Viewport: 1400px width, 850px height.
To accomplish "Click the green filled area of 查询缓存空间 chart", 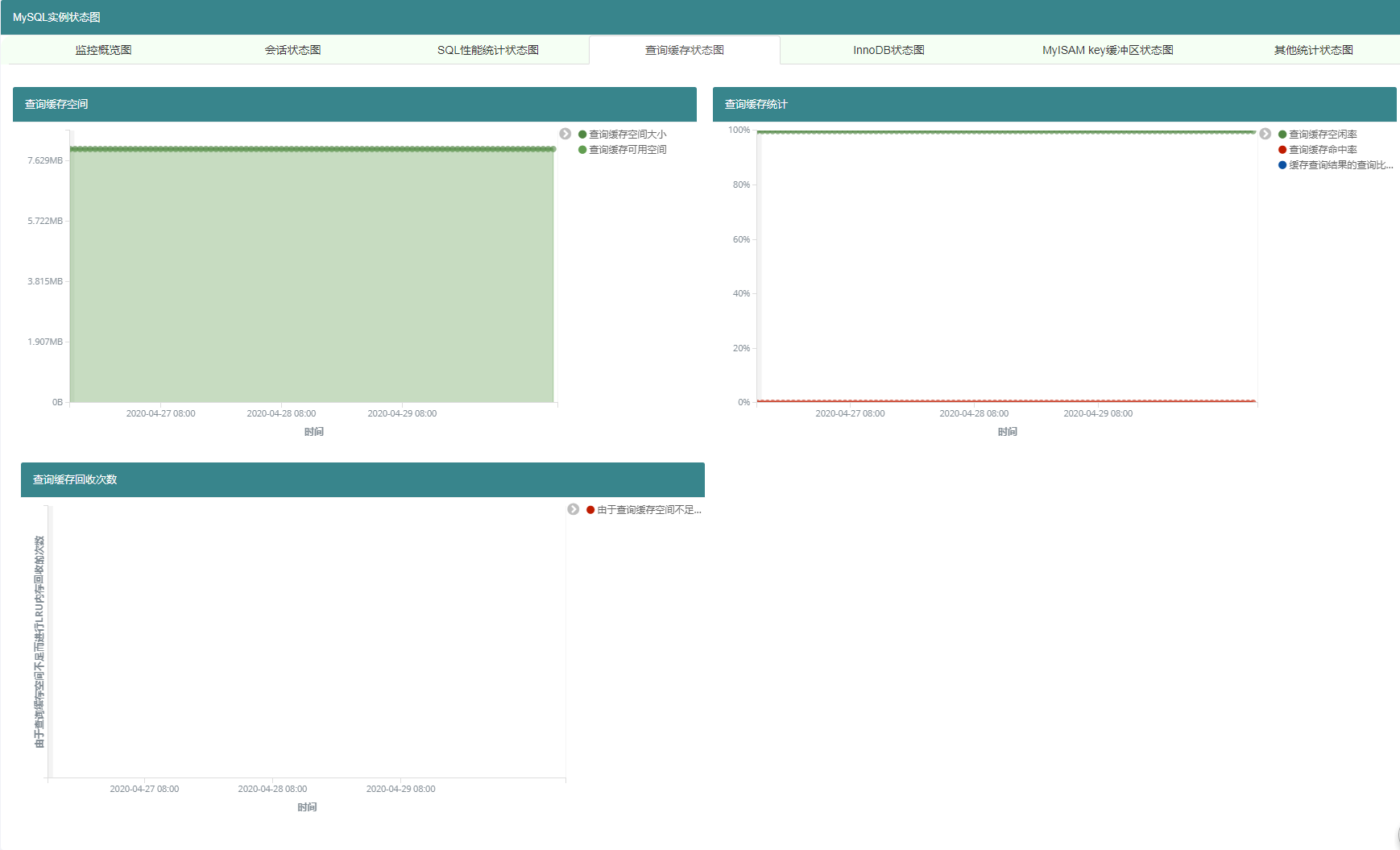I will 313,276.
